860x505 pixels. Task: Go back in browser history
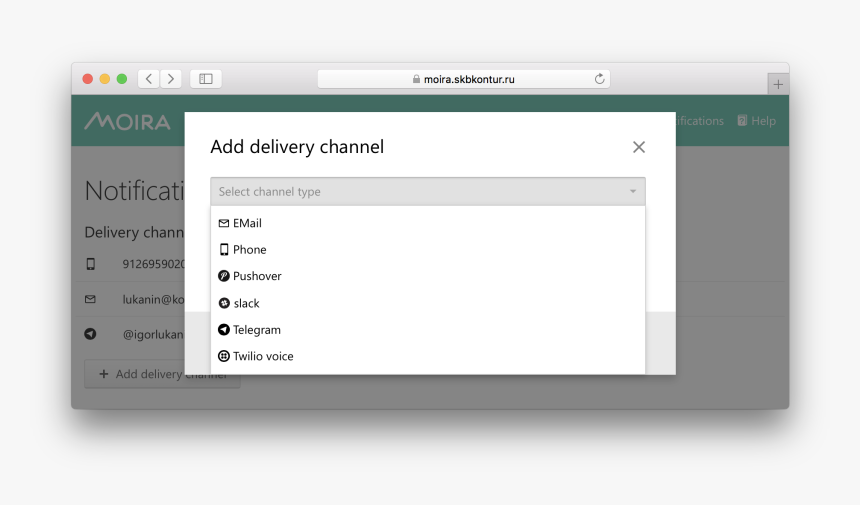[x=149, y=79]
